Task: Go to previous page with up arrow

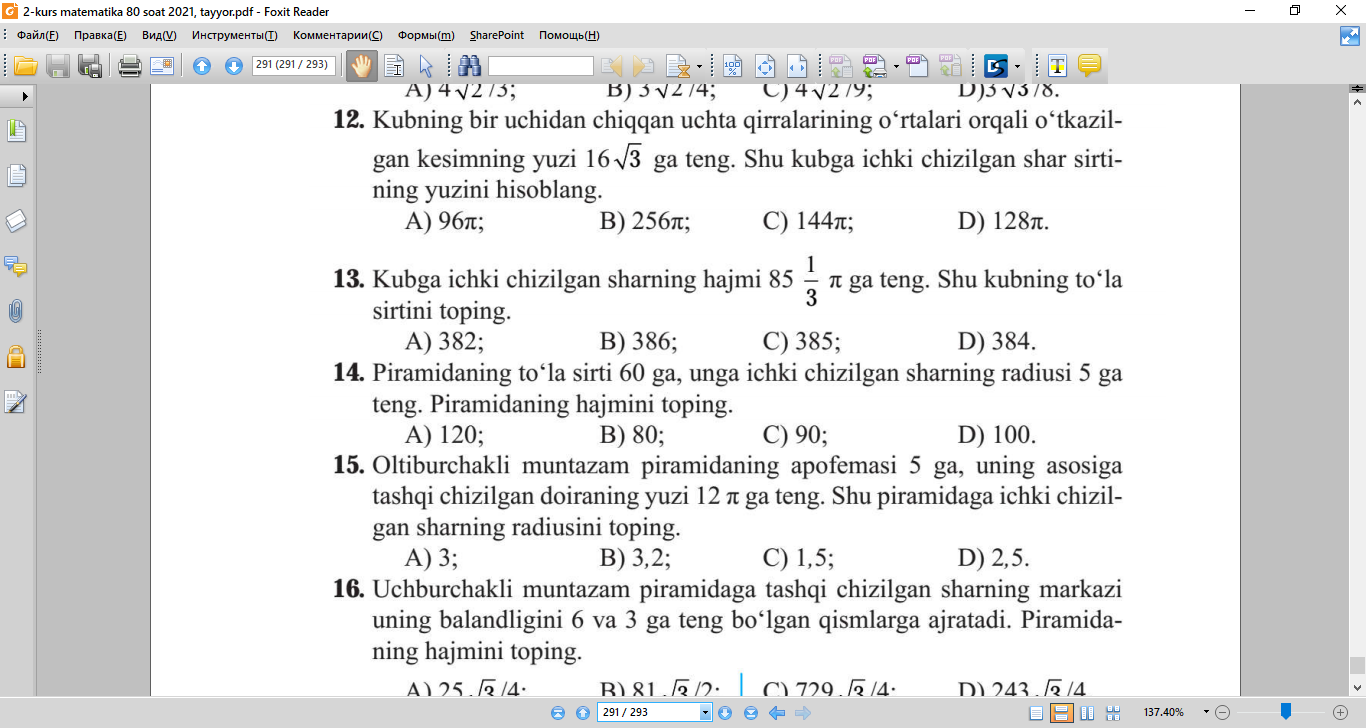Action: click(x=202, y=67)
